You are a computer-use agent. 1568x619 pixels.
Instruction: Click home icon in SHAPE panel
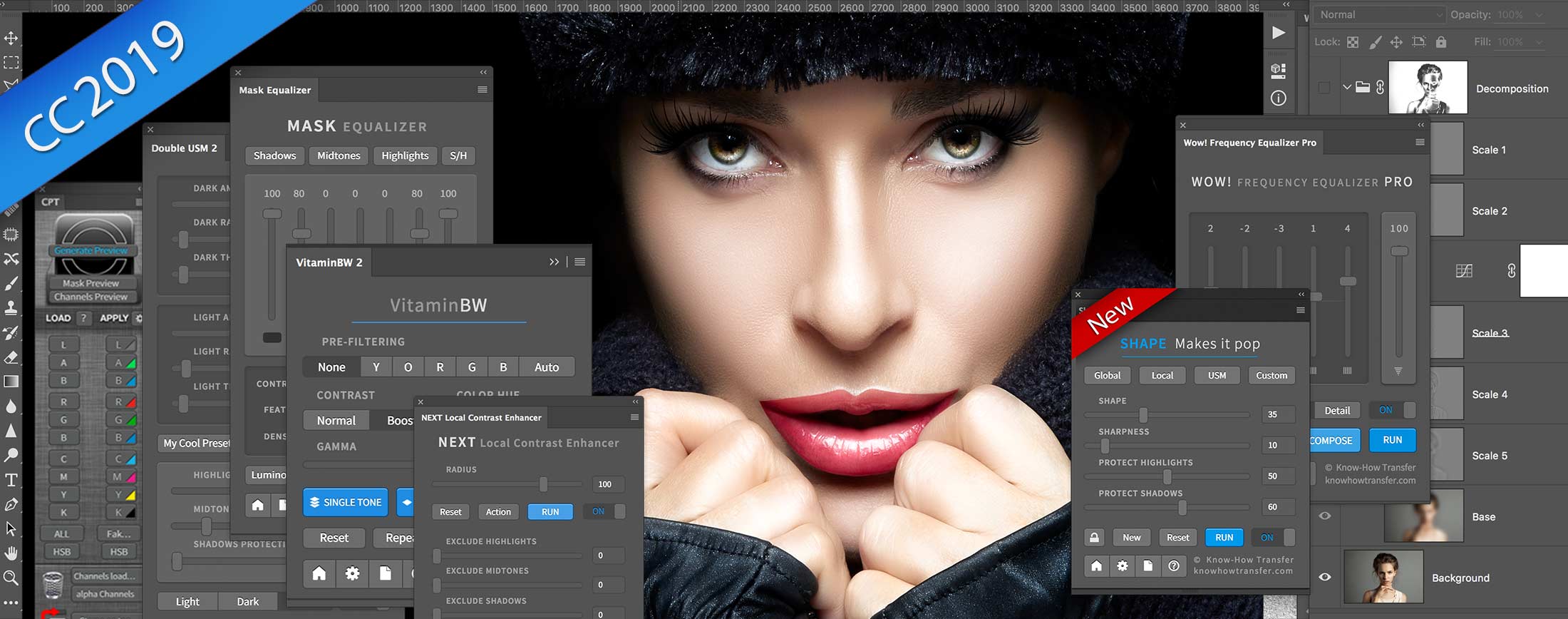[x=1096, y=566]
